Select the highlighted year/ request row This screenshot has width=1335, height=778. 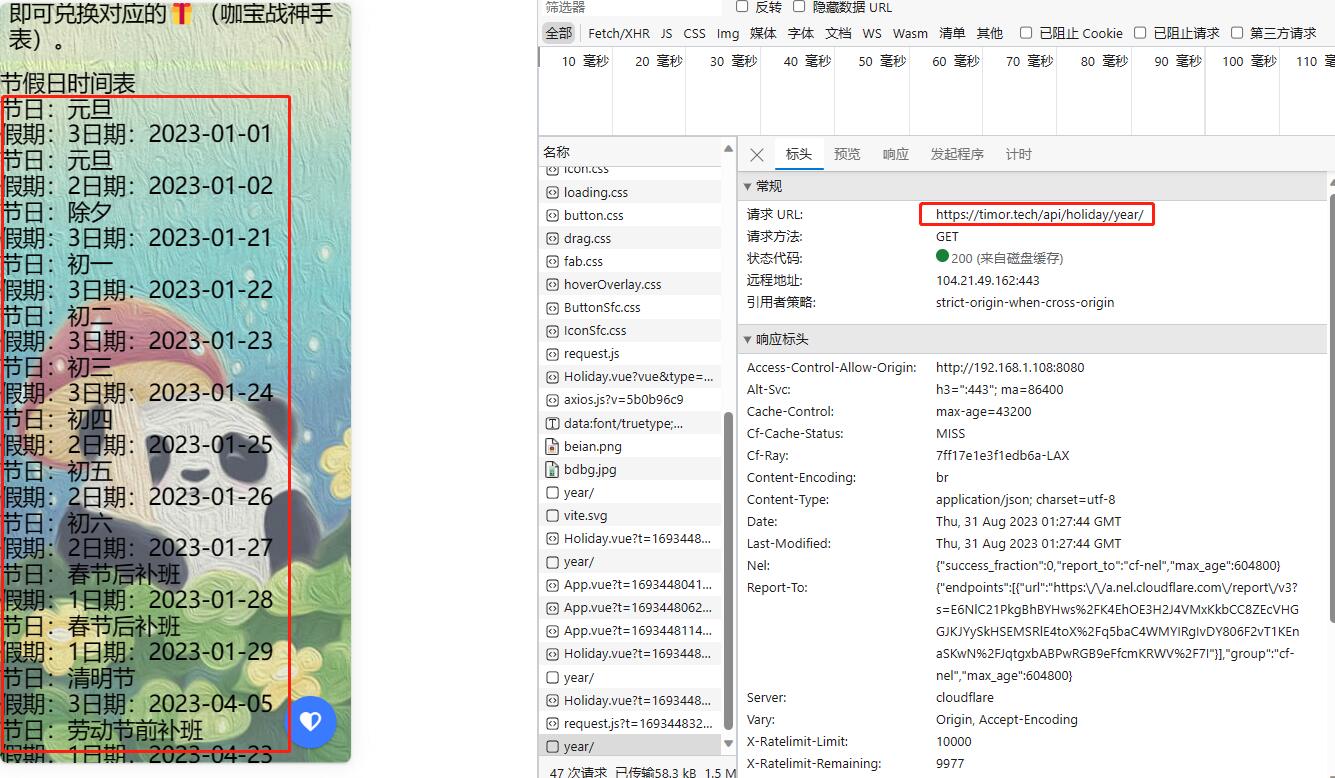pos(629,746)
